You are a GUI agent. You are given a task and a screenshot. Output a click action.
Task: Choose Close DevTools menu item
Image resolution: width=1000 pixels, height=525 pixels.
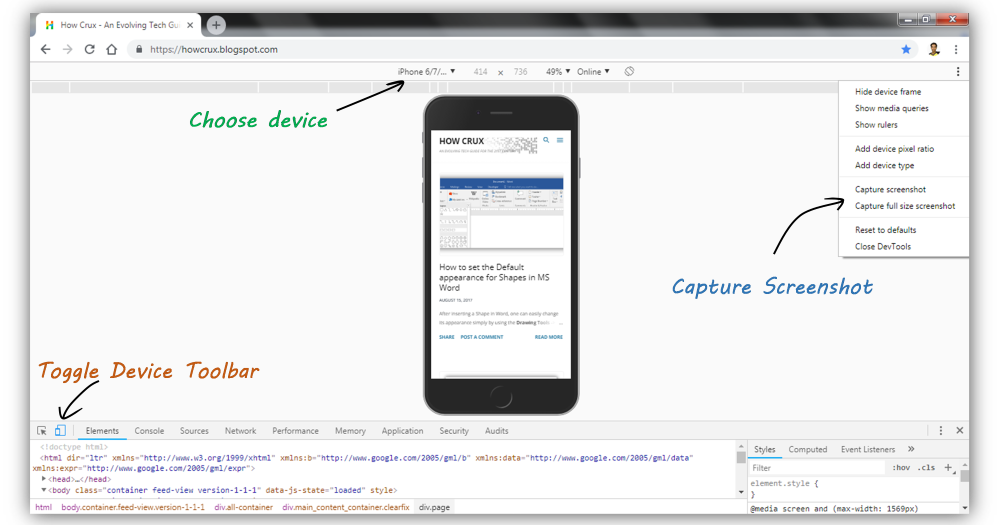click(883, 246)
